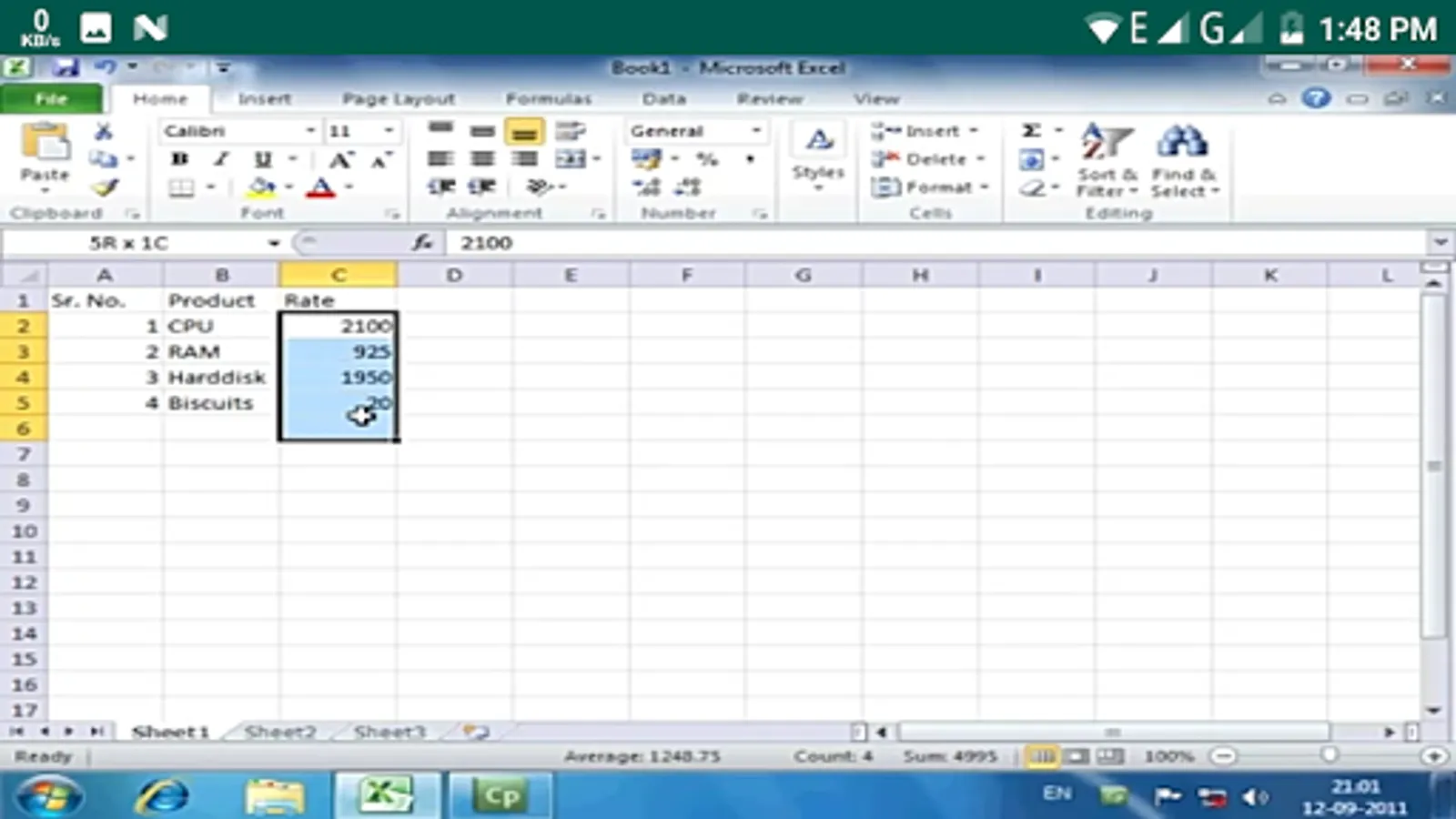Click the Save icon in Quick Access Toolbar

65,67
